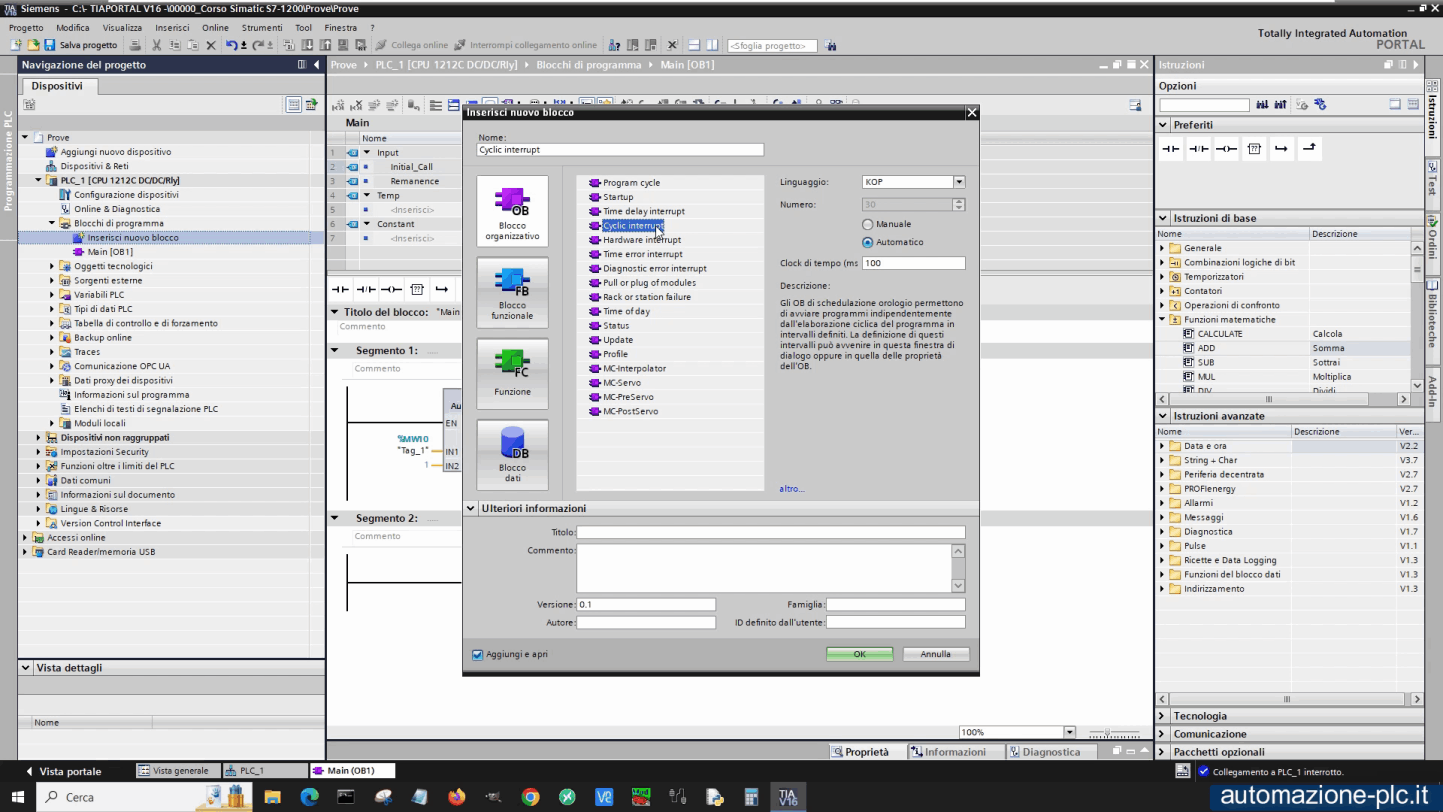Collapse the Ulteriori informazioni section
This screenshot has height=812, width=1443.
(x=471, y=509)
